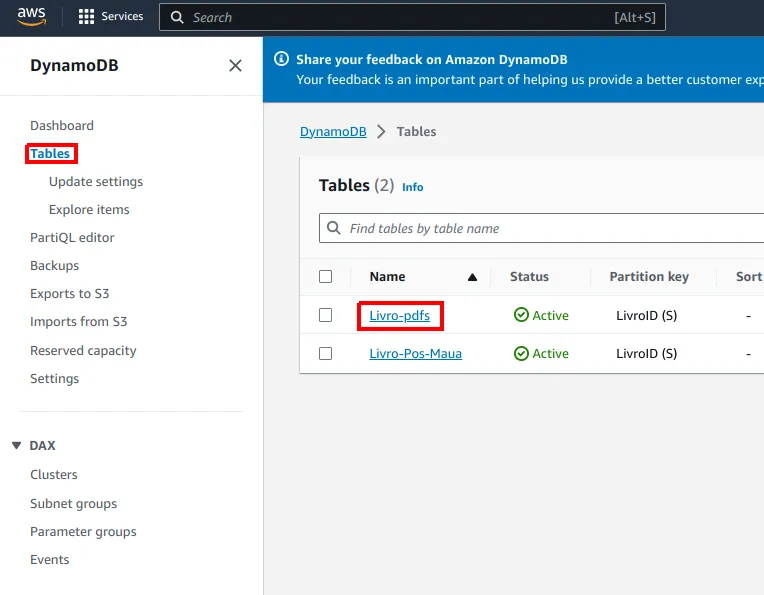Go to PartiQL editor in sidebar
Screen dimensions: 764x595
pyautogui.click(x=72, y=237)
